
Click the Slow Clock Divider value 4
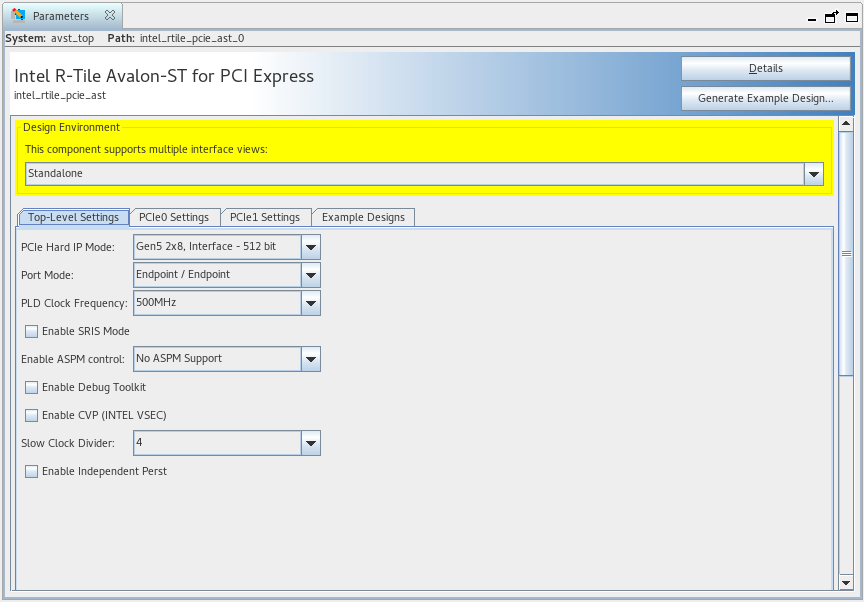(x=217, y=443)
